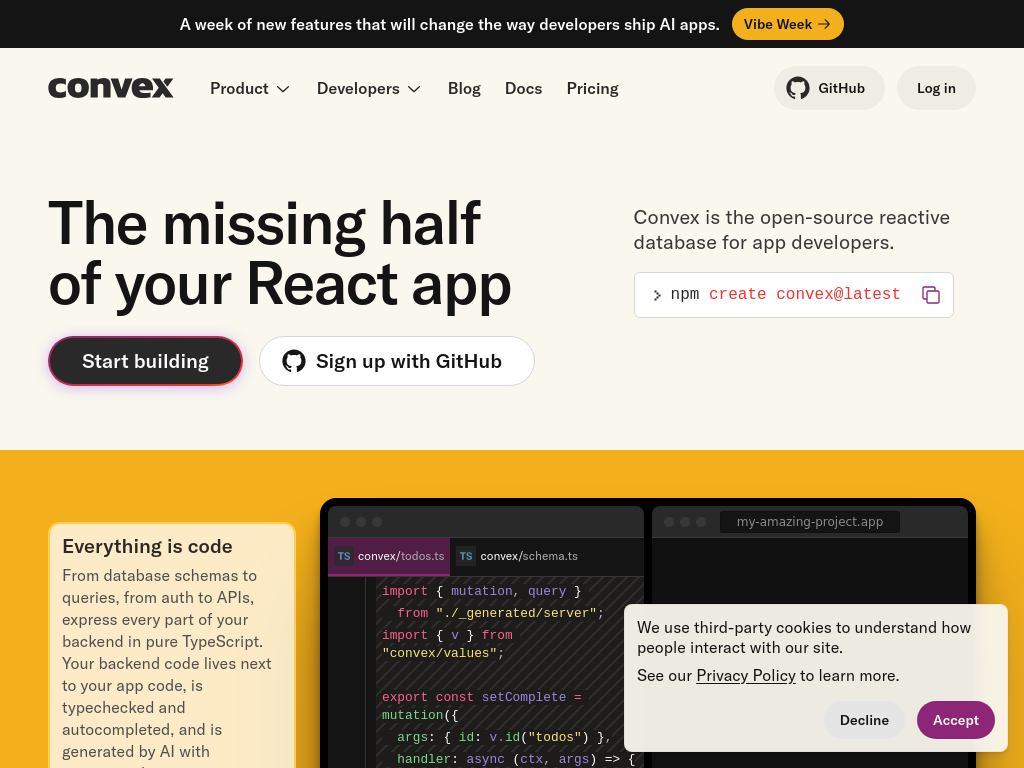Viewport: 1024px width, 768px height.
Task: Open the Privacy Policy link
Action: click(746, 676)
